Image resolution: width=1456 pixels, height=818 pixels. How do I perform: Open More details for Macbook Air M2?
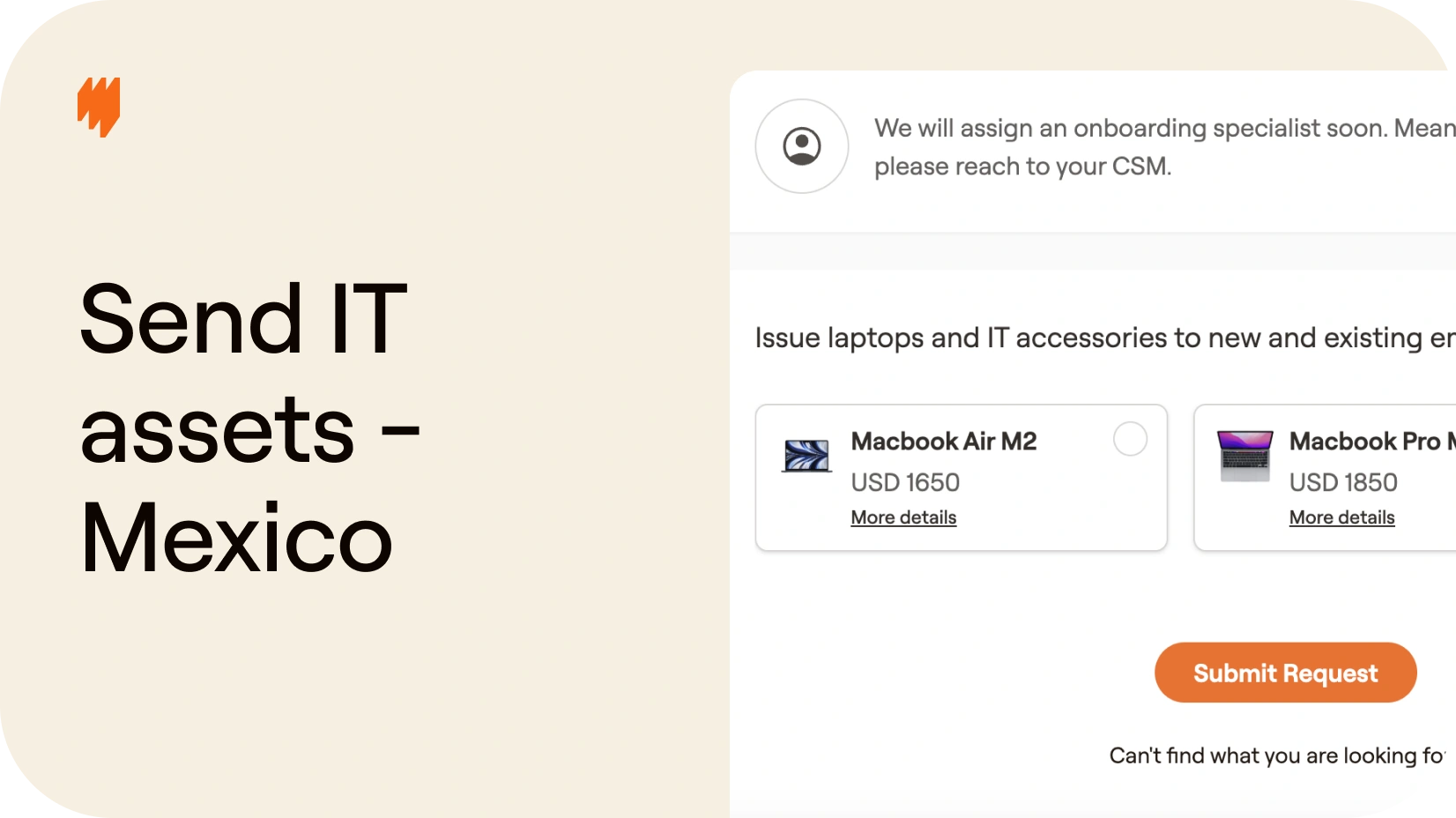pyautogui.click(x=903, y=517)
